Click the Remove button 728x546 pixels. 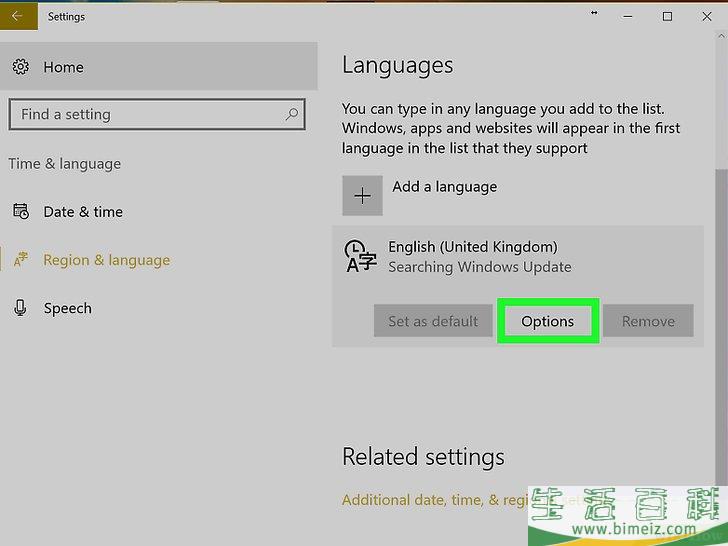click(x=648, y=321)
